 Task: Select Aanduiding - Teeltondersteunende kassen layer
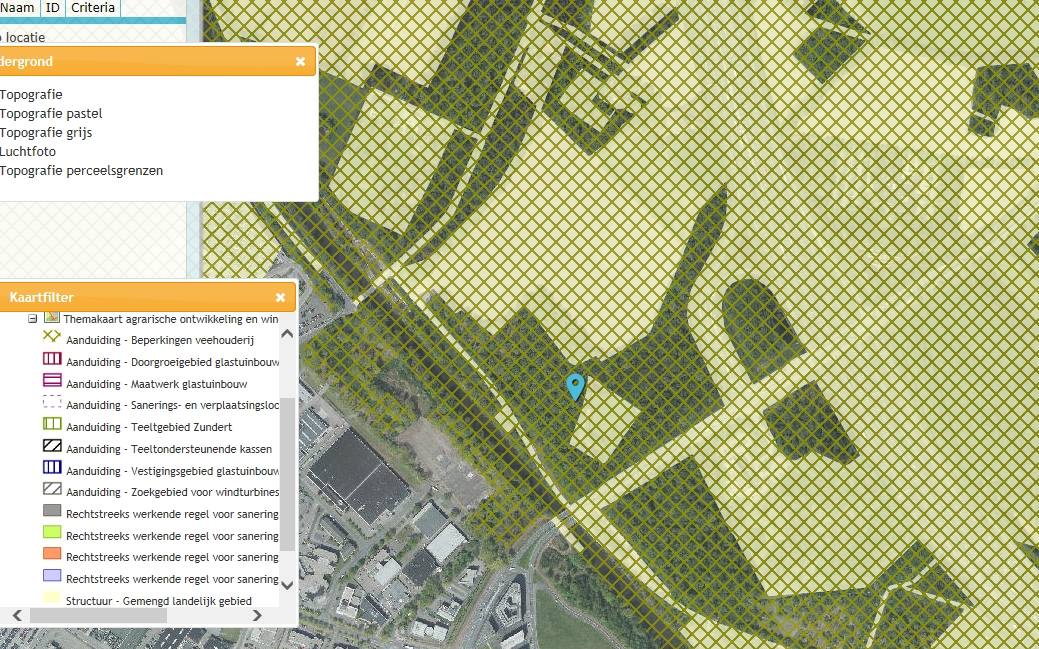click(169, 449)
